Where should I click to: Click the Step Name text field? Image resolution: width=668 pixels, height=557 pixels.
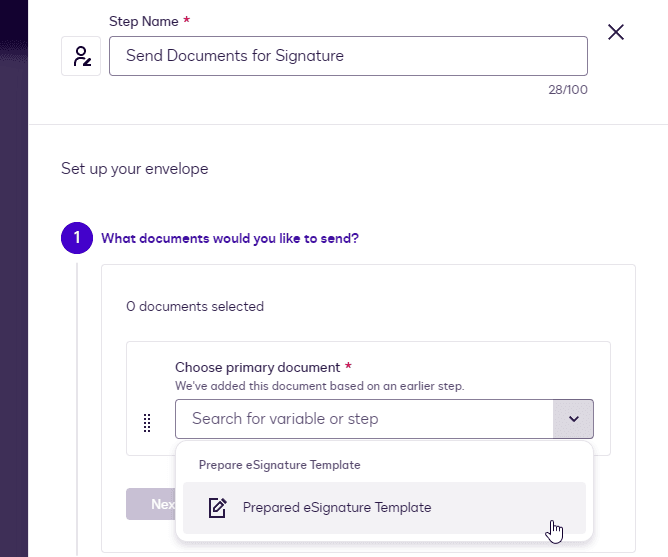coord(348,56)
